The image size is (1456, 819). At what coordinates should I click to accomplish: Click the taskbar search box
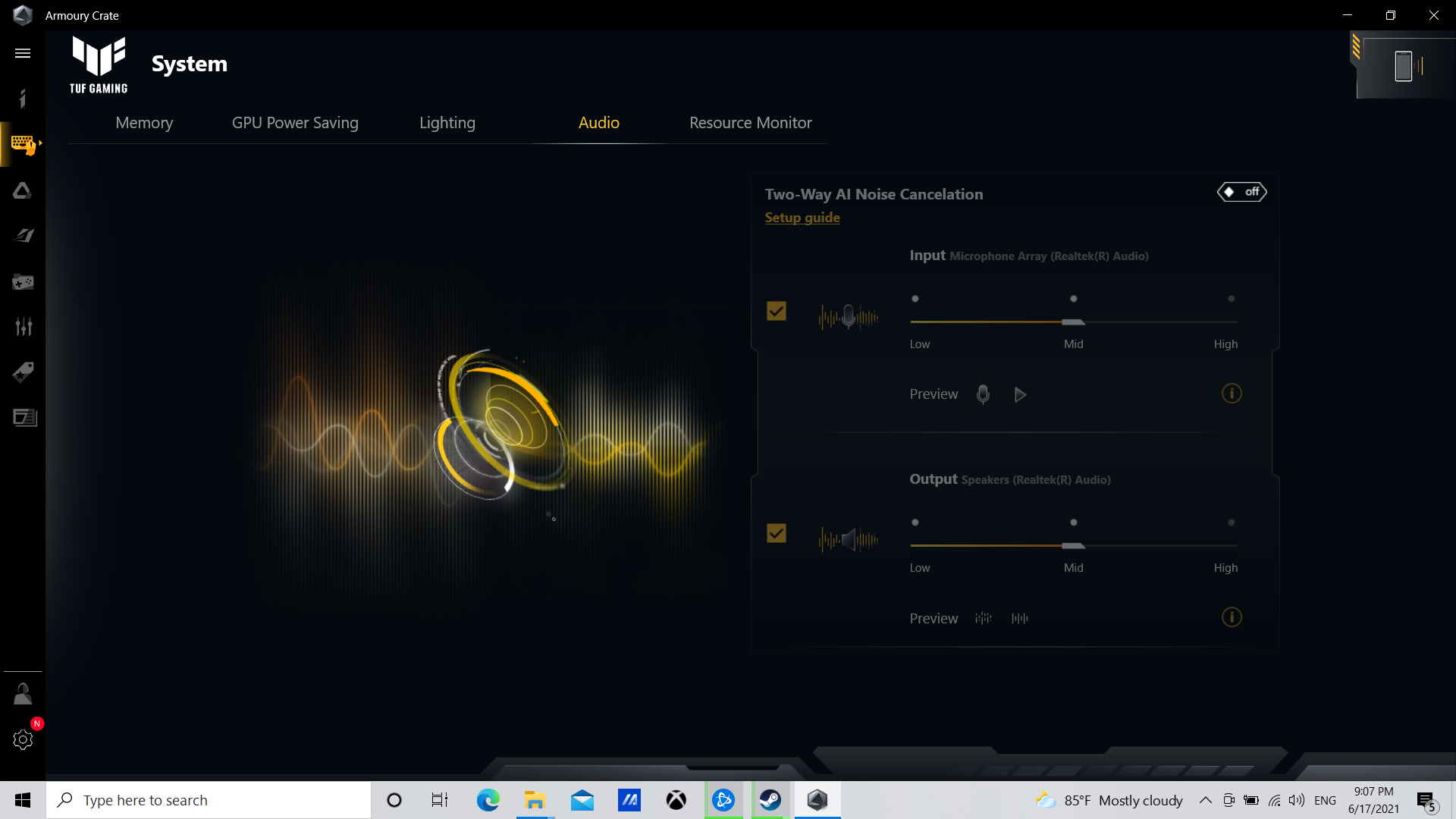(209, 800)
